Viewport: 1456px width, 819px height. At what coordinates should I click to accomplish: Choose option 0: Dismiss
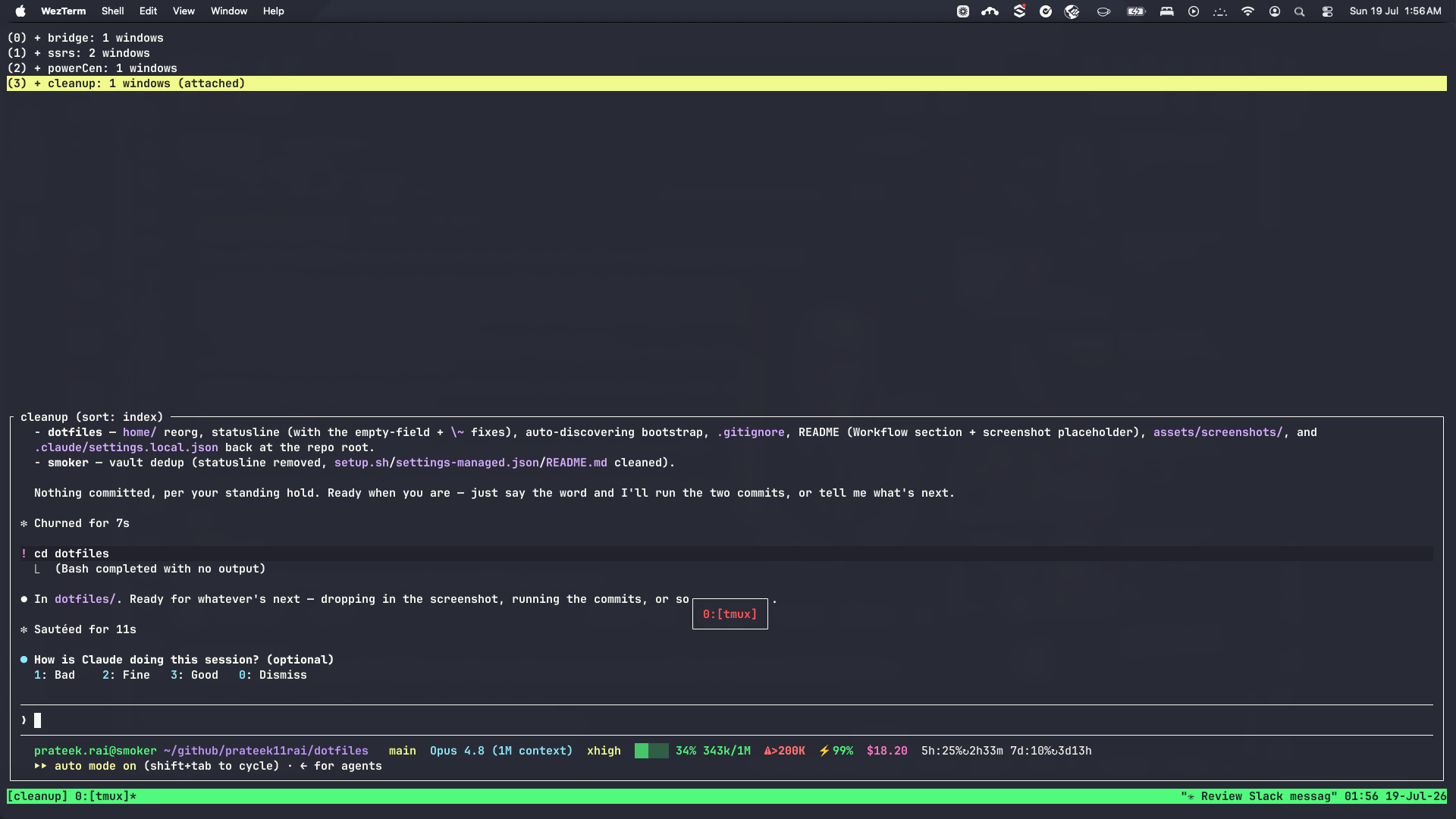point(273,675)
